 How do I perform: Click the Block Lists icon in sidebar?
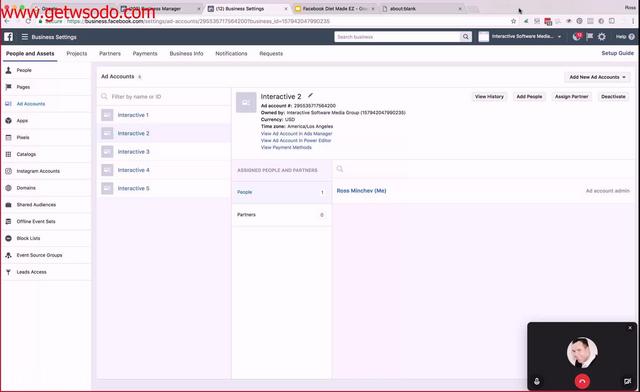8,238
